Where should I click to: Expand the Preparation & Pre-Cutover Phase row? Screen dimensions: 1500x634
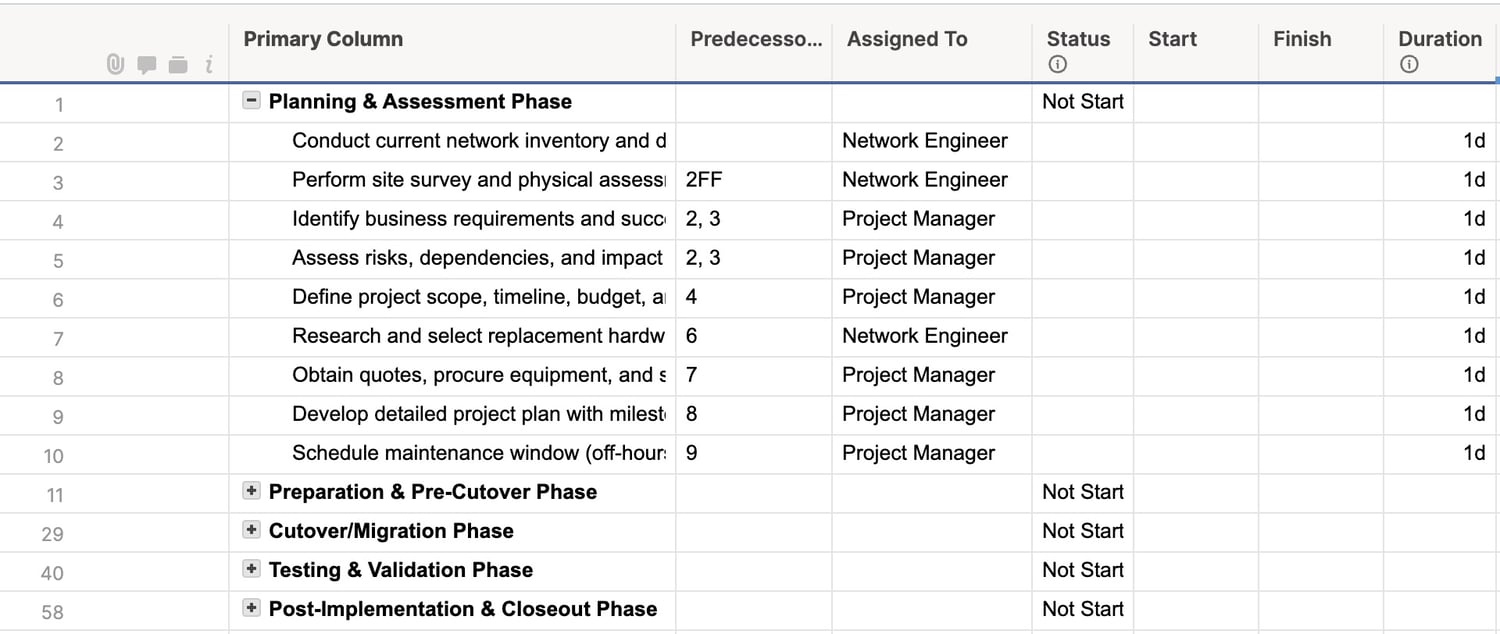[252, 491]
